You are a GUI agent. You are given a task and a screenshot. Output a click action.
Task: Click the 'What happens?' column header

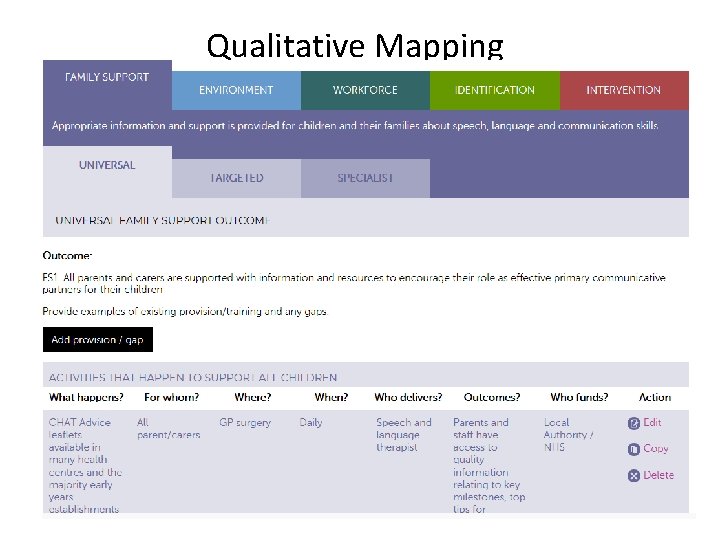click(86, 398)
